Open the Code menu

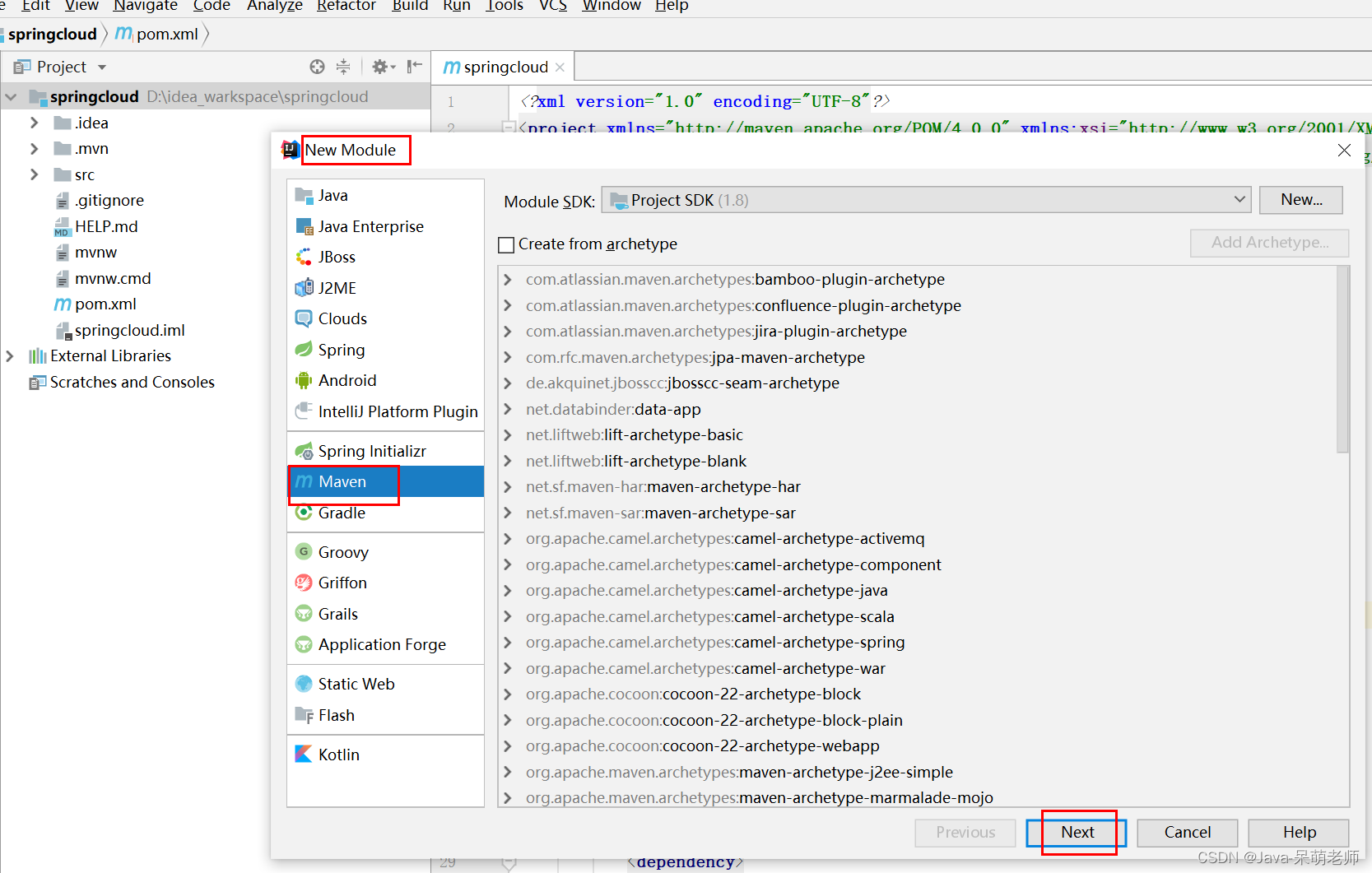pyautogui.click(x=212, y=6)
